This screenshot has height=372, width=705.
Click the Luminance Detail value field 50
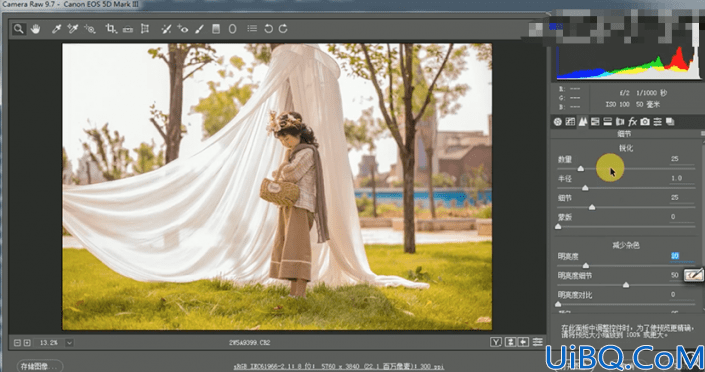675,275
